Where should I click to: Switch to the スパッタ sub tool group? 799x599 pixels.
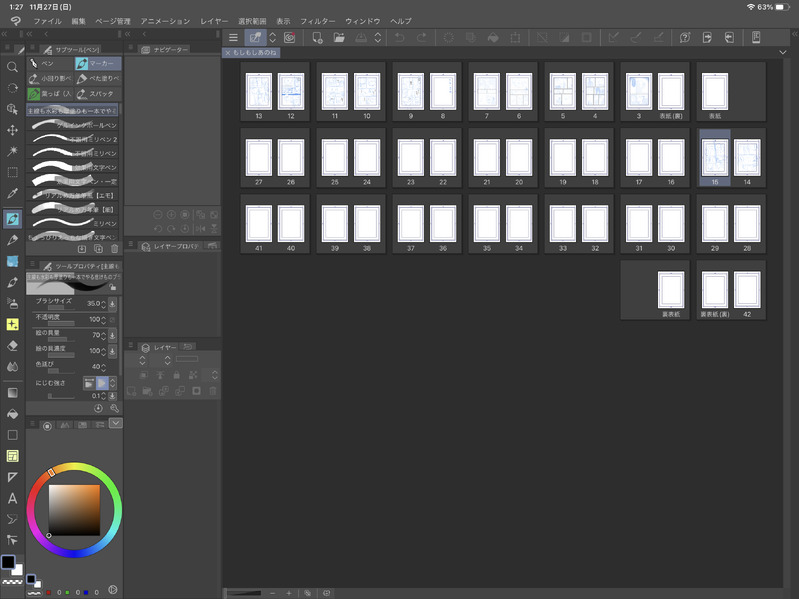click(x=98, y=94)
